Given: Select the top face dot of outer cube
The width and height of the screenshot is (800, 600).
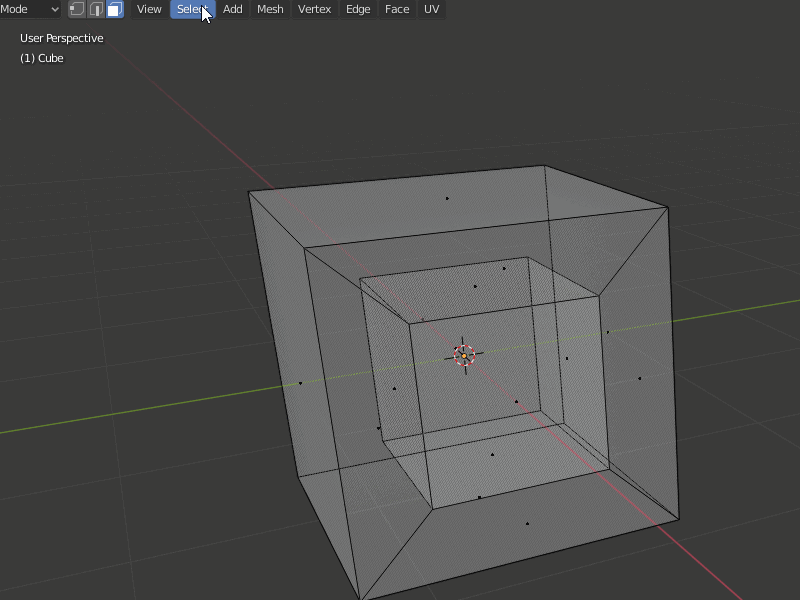Looking at the screenshot, I should 446,197.
